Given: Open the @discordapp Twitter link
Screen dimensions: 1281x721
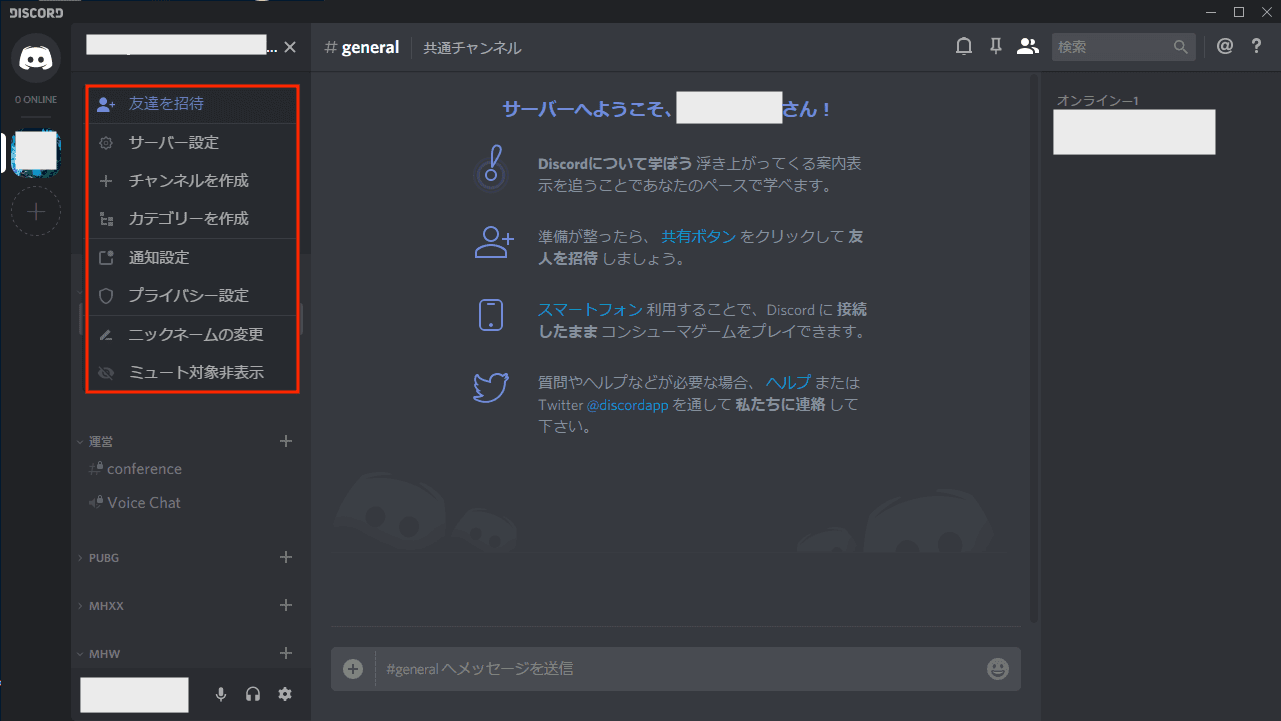Looking at the screenshot, I should pos(627,405).
